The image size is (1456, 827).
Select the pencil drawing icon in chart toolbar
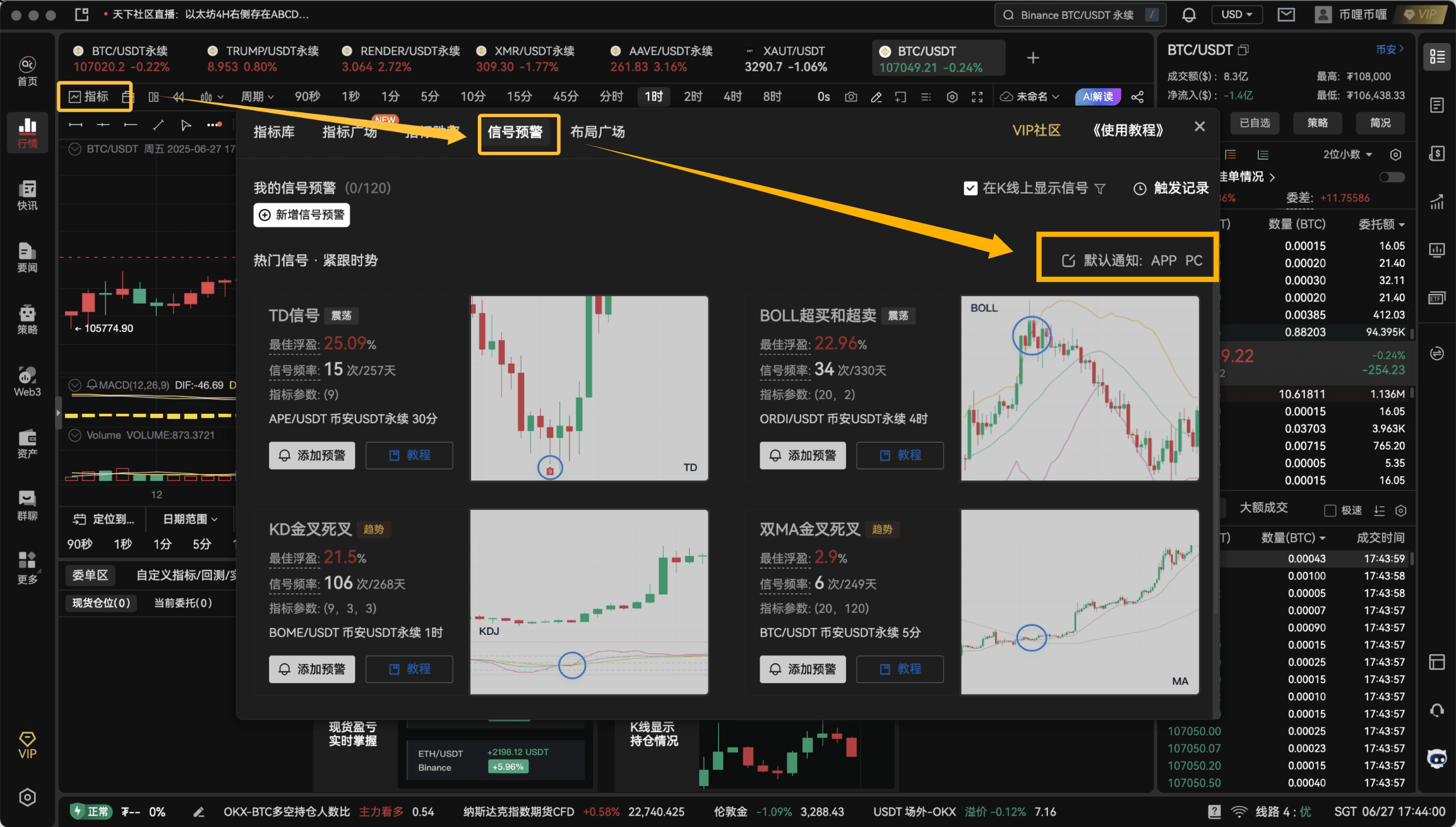coord(876,96)
